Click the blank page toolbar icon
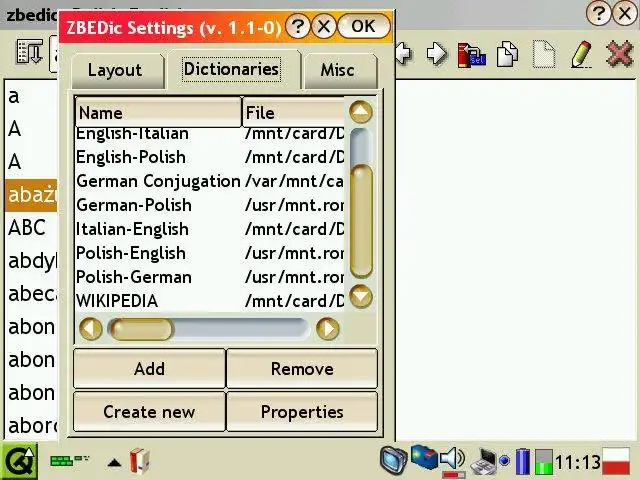This screenshot has height=480, width=640. (x=544, y=54)
